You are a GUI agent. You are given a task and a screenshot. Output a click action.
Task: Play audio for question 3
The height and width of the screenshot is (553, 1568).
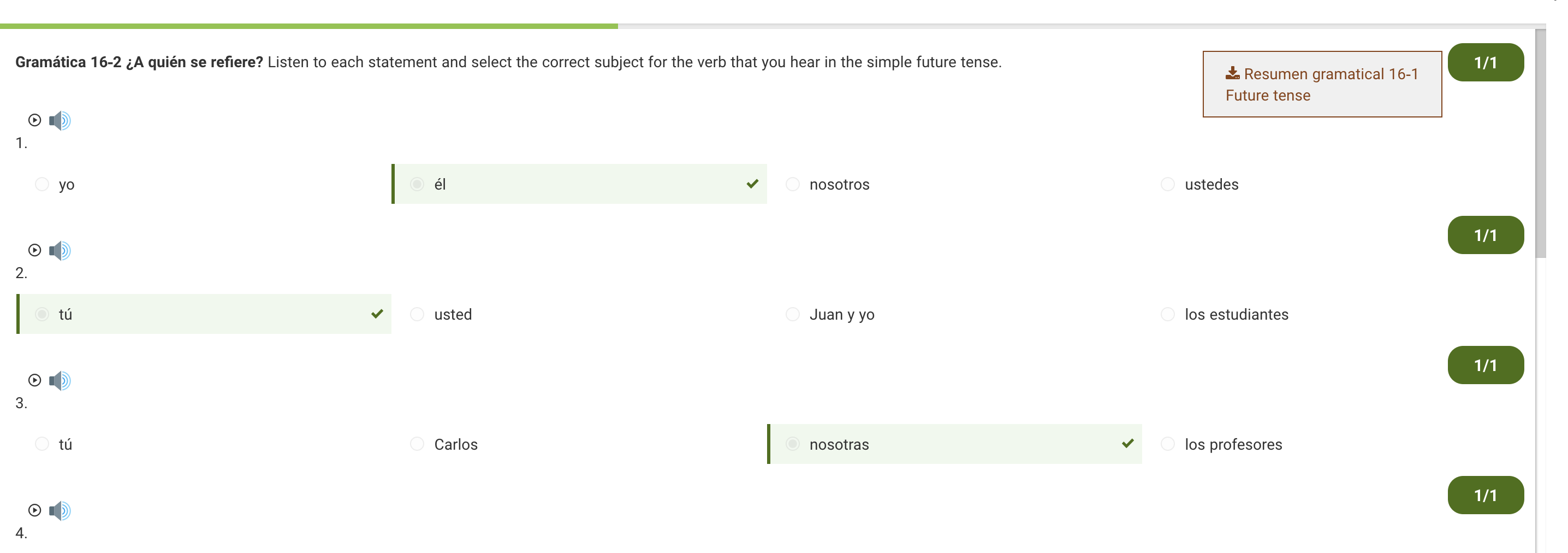[x=35, y=380]
